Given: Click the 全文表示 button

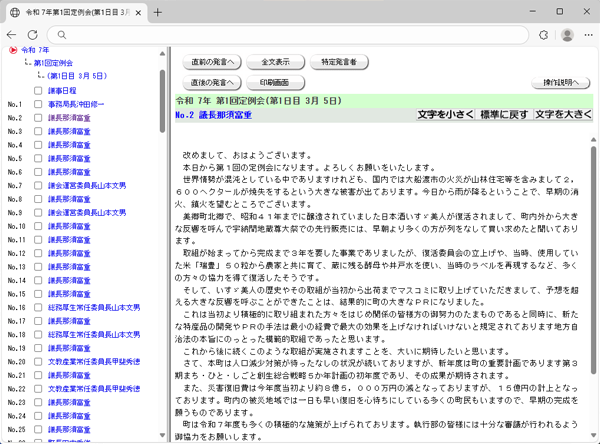Looking at the screenshot, I should (x=276, y=62).
